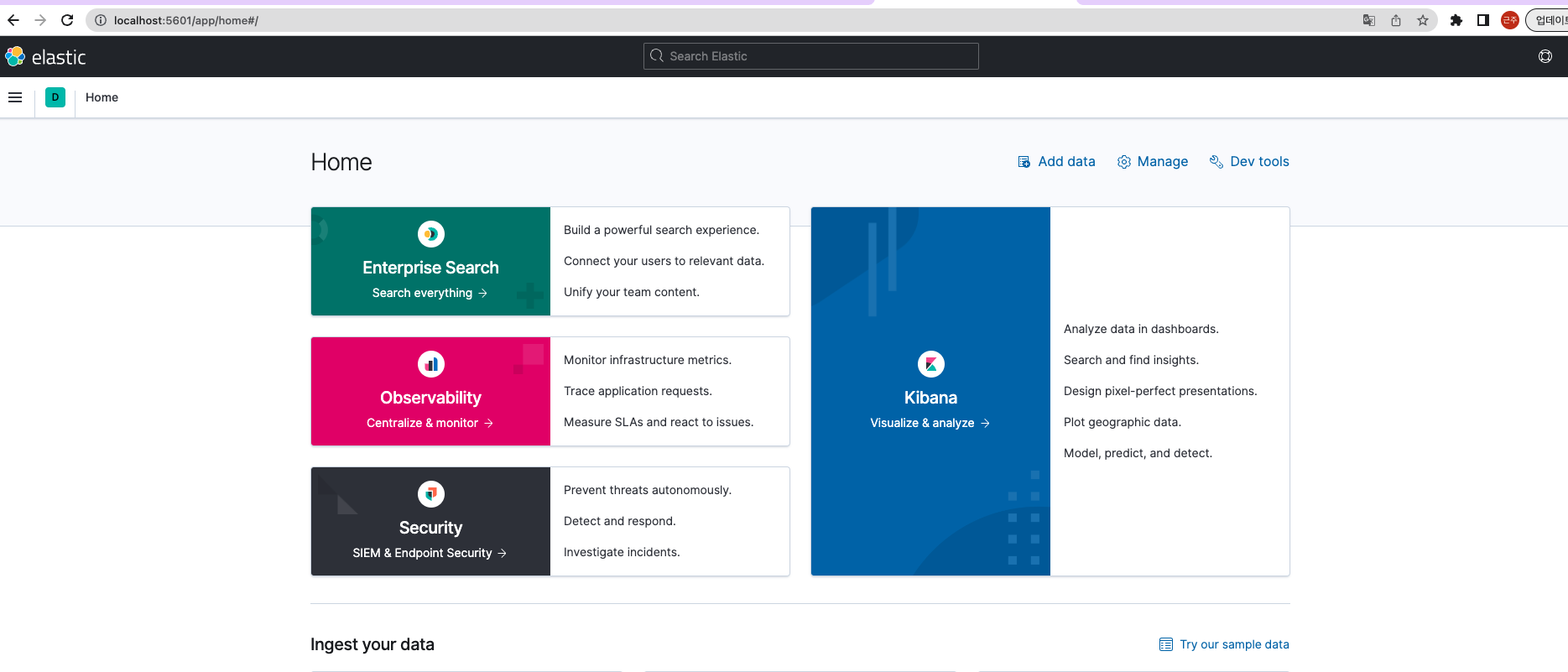Image resolution: width=1568 pixels, height=672 pixels.
Task: Toggle the browser side panel icon
Action: (x=1483, y=20)
